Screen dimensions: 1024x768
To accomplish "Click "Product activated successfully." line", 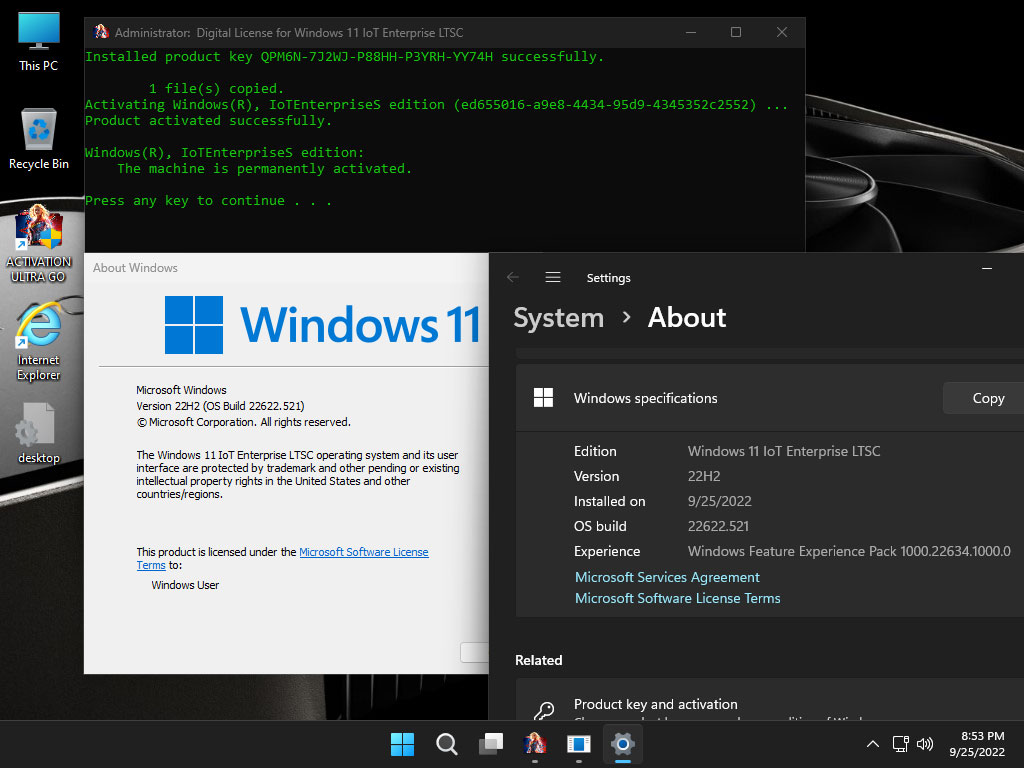I will (x=208, y=121).
